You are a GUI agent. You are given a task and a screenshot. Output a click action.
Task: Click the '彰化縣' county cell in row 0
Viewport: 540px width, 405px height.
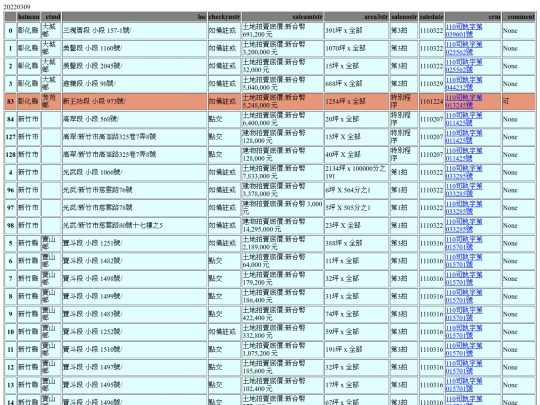coord(29,30)
